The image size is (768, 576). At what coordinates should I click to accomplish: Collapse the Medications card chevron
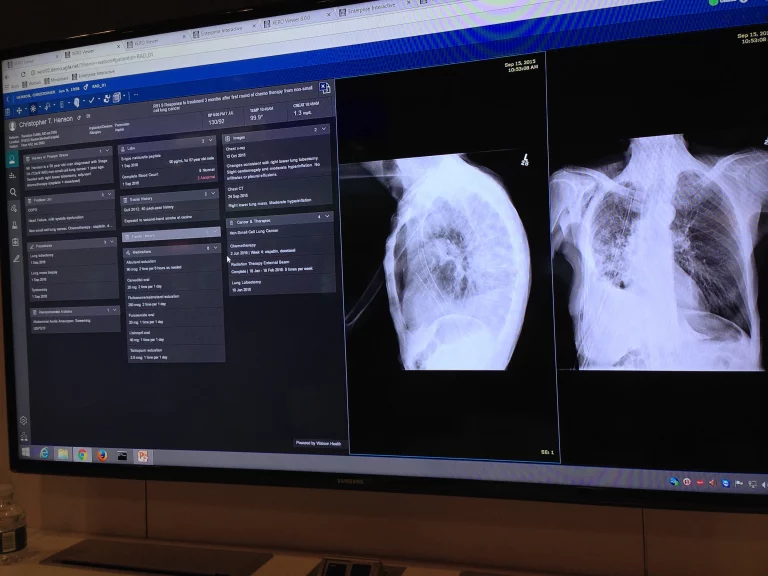coord(216,248)
